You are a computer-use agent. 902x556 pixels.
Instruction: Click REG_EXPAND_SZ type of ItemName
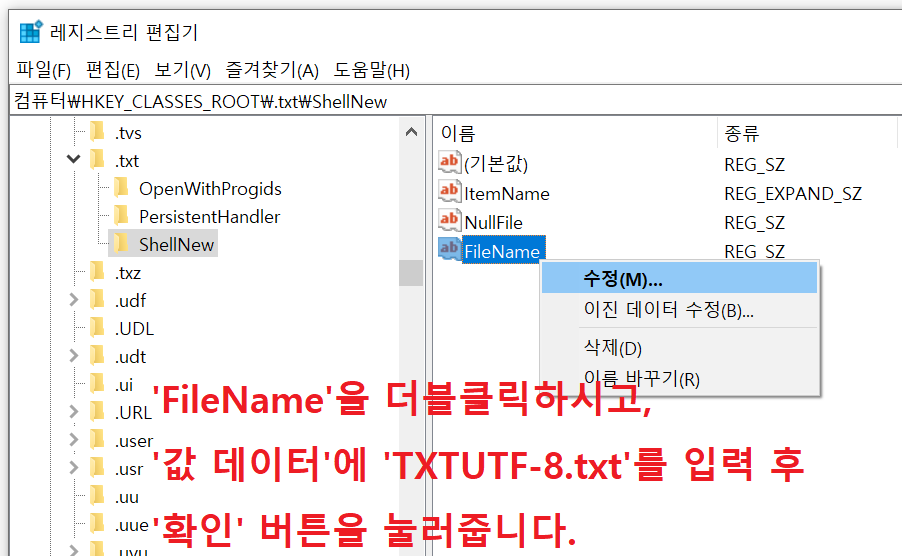pyautogui.click(x=793, y=194)
